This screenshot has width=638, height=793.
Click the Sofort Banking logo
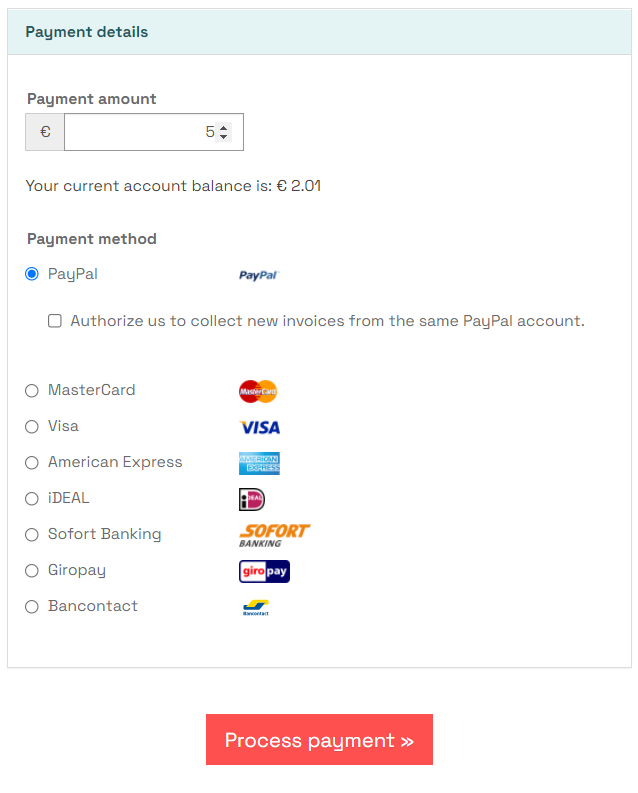[x=275, y=535]
